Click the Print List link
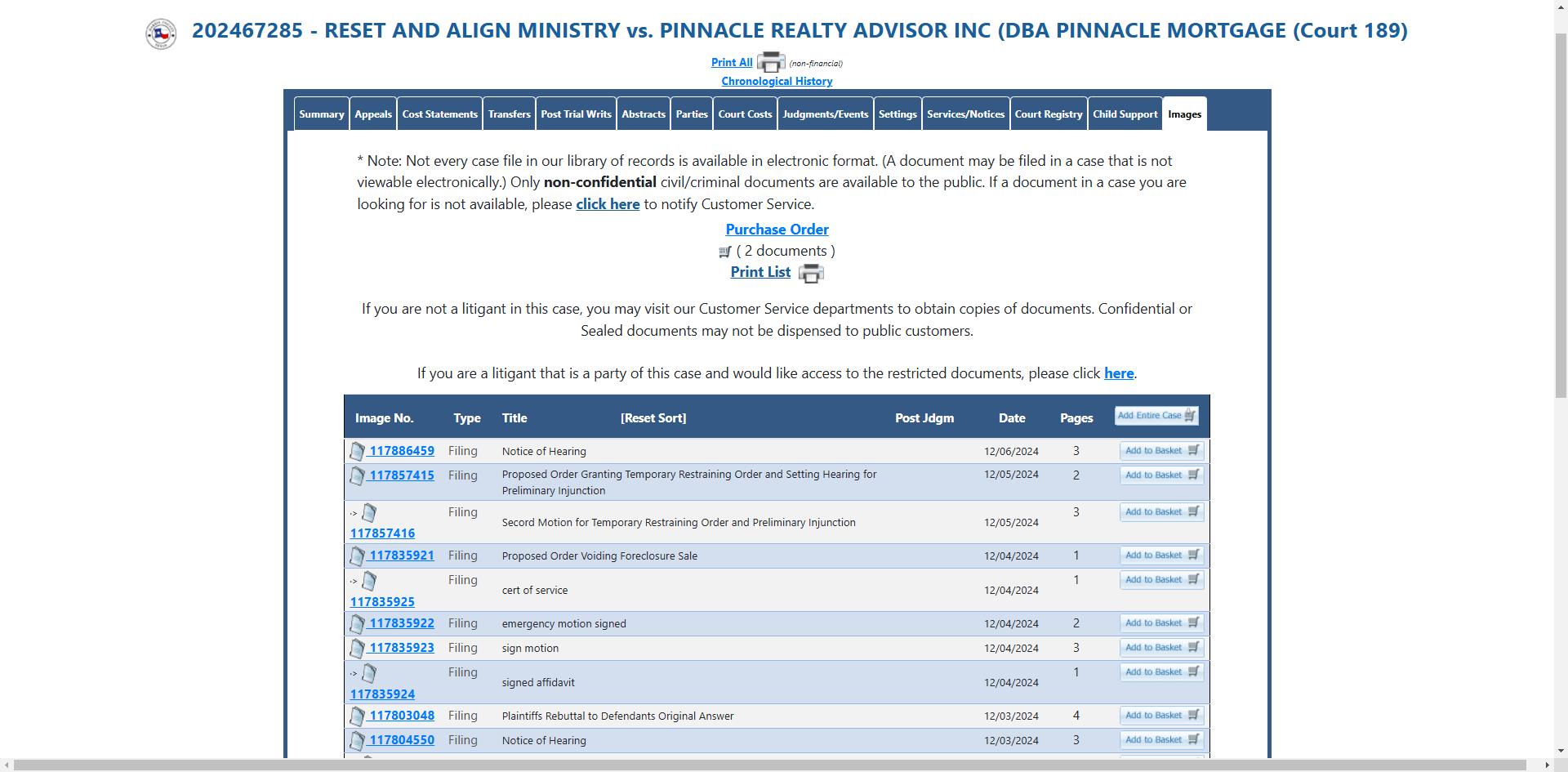 (x=760, y=272)
